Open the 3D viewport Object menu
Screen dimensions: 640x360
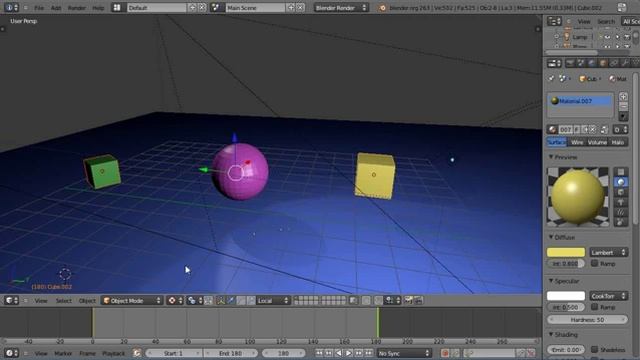pos(87,301)
